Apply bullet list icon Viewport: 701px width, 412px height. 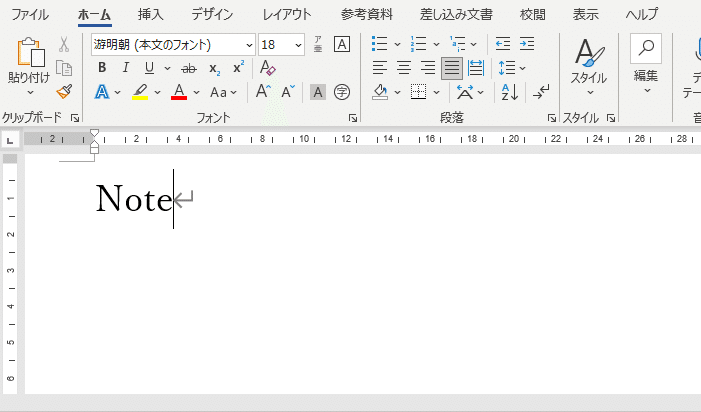[x=379, y=44]
